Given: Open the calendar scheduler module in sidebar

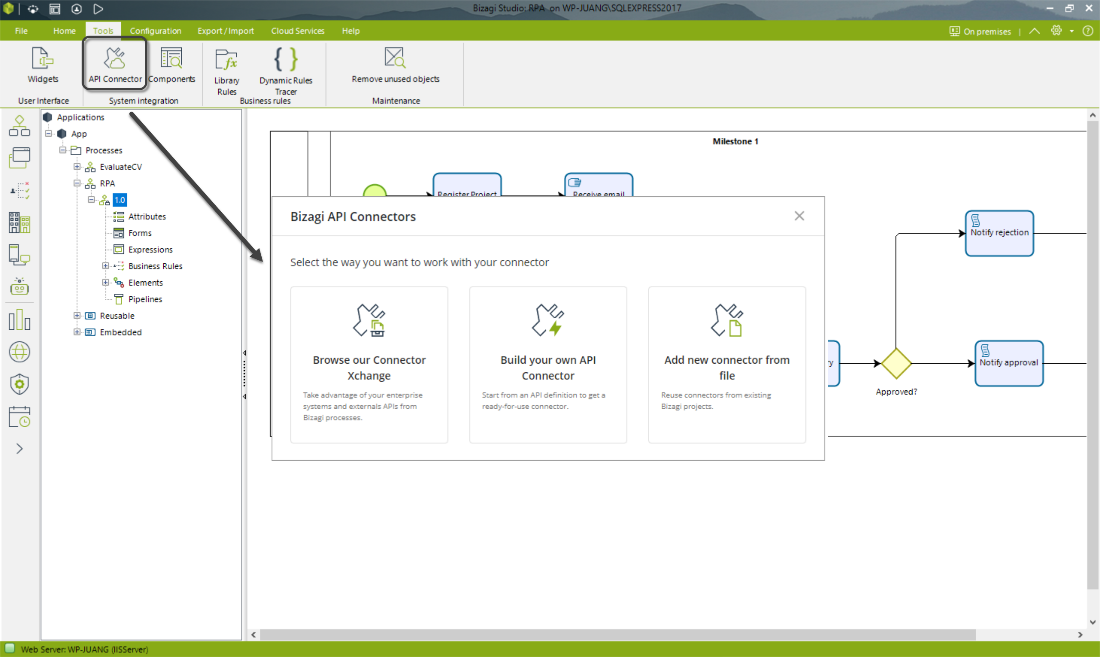Looking at the screenshot, I should [20, 417].
